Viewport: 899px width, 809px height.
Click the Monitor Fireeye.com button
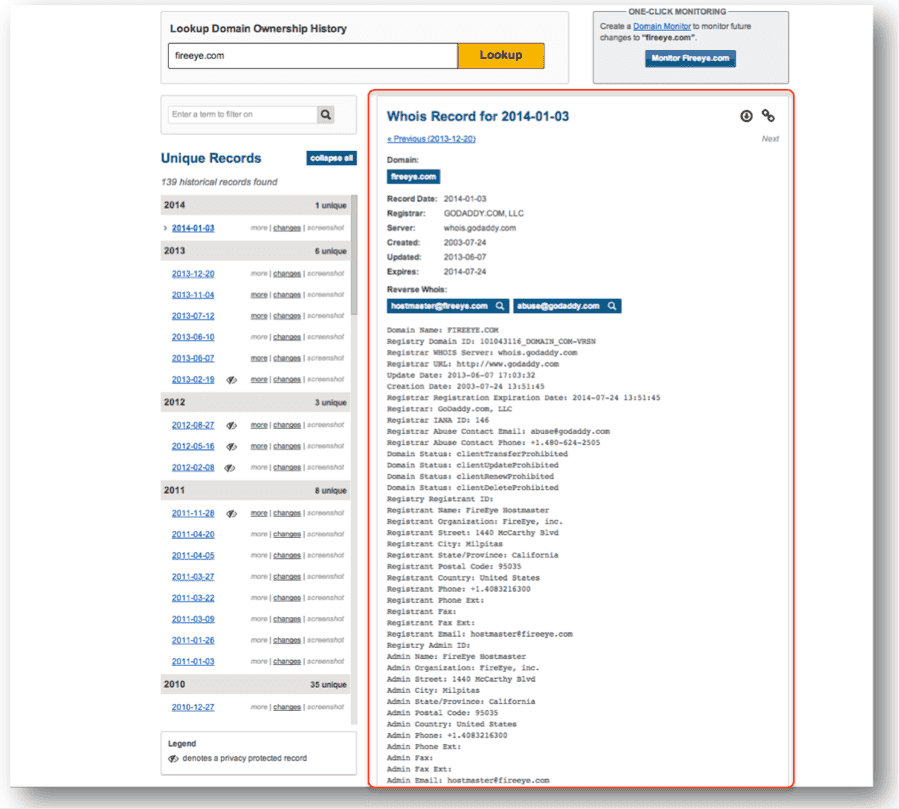coord(690,58)
